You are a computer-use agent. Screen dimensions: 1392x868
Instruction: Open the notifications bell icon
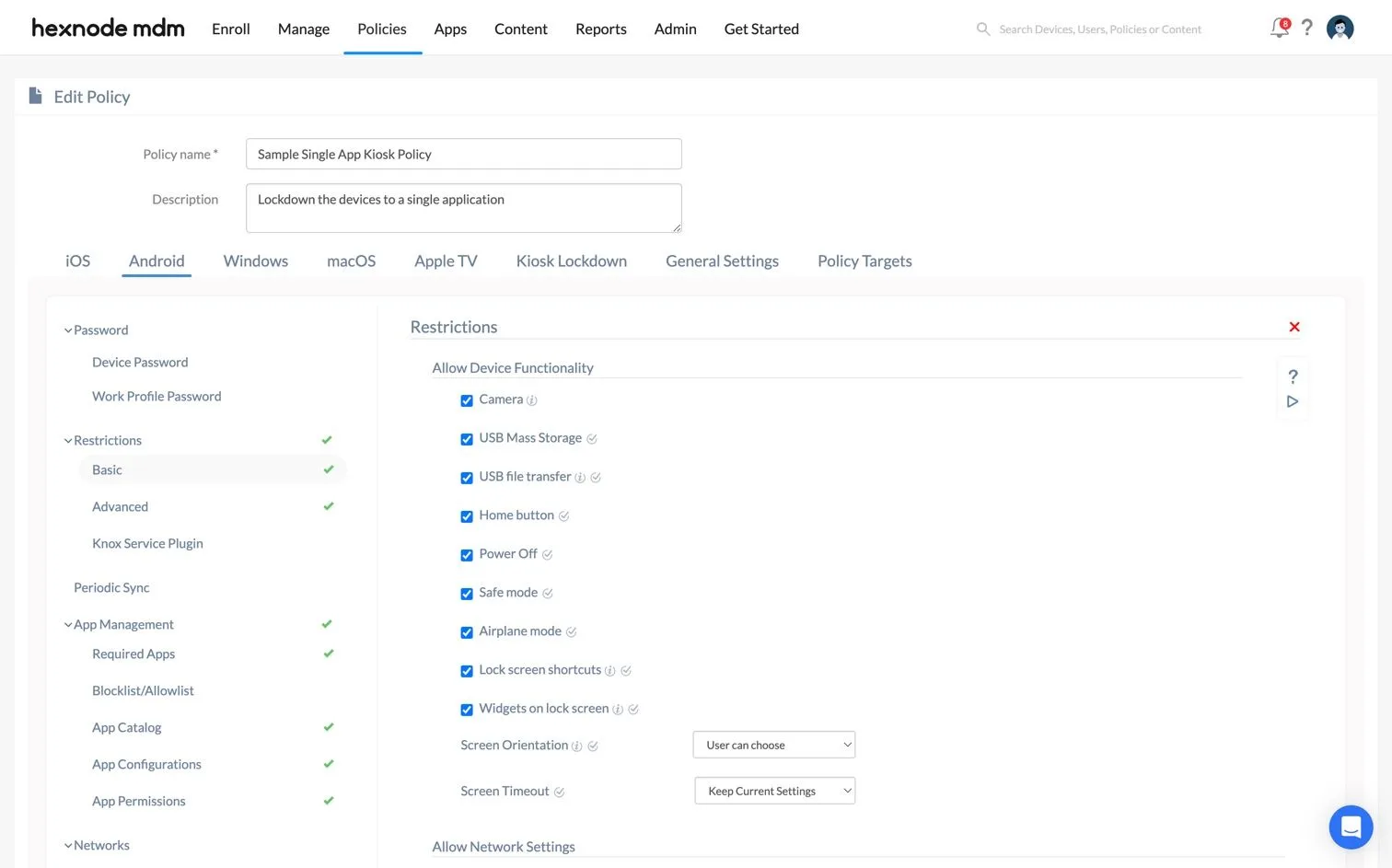[x=1280, y=28]
